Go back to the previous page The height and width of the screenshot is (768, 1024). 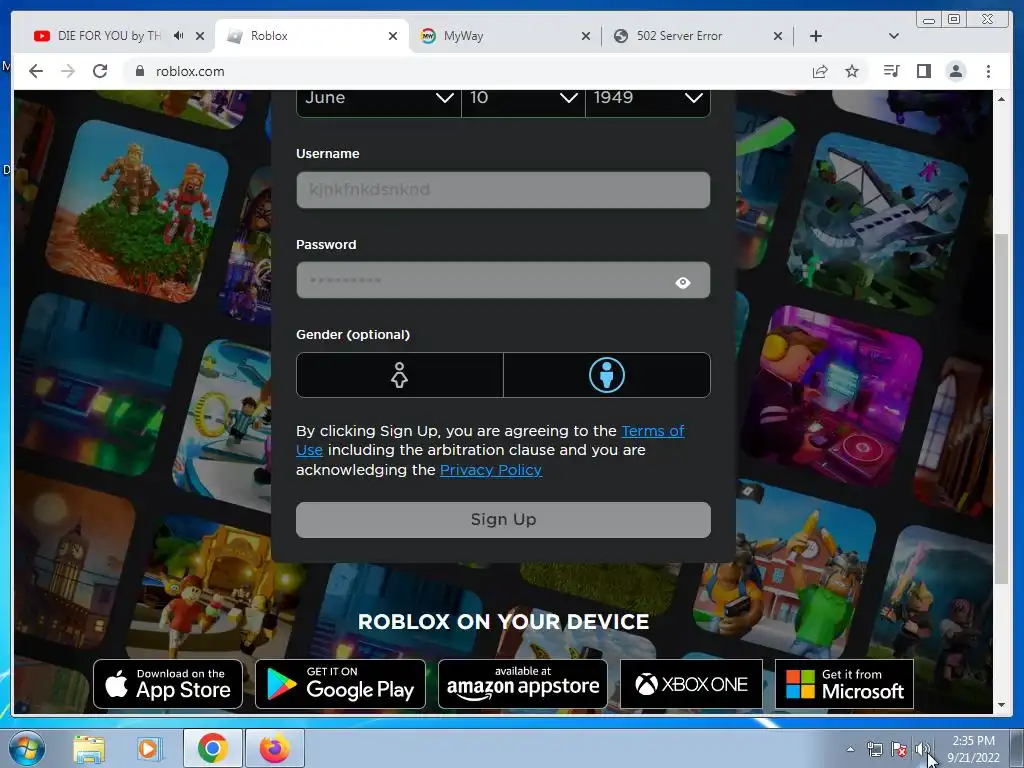36,71
